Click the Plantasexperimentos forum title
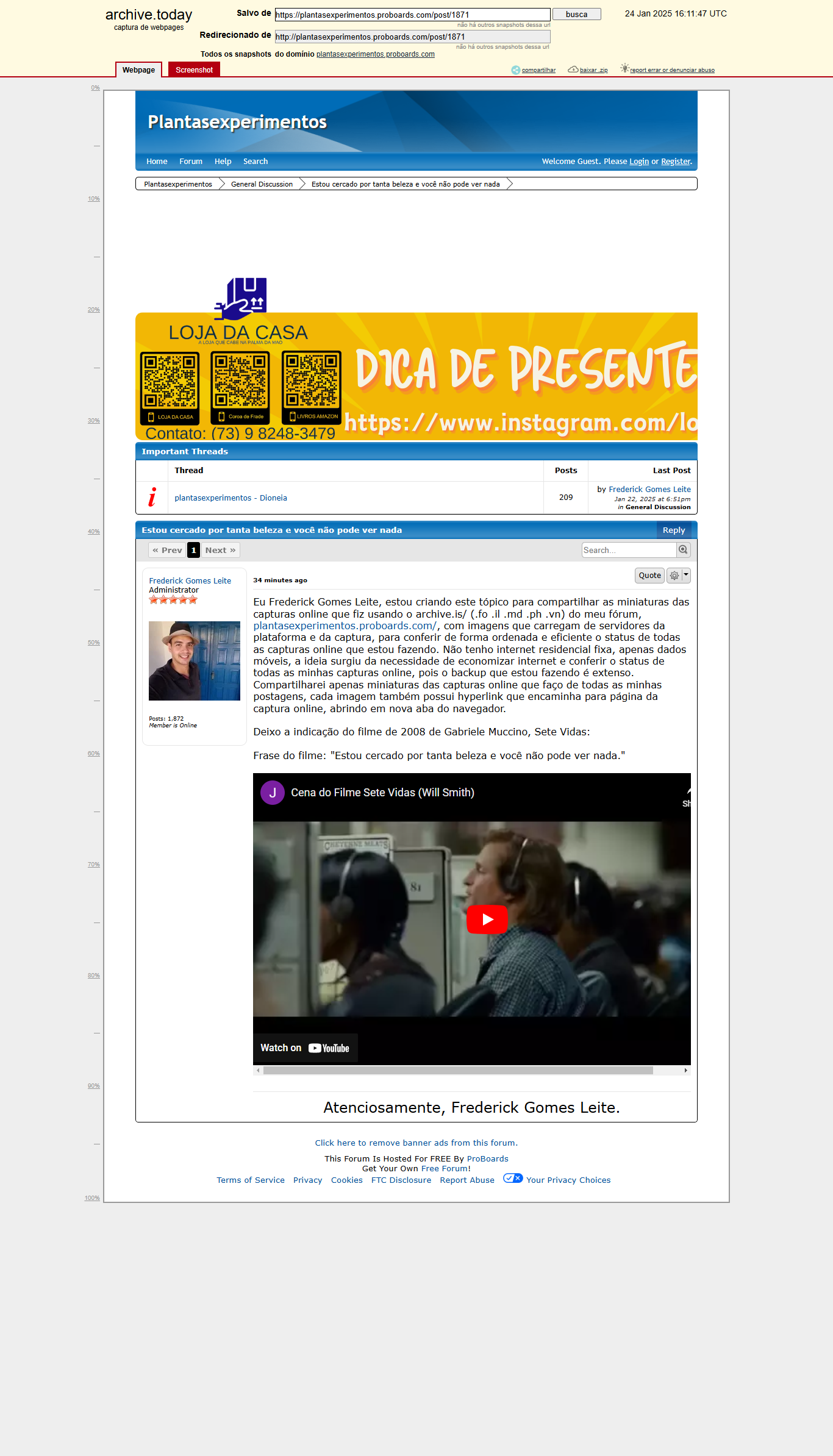The height and width of the screenshot is (1456, 833). (237, 122)
